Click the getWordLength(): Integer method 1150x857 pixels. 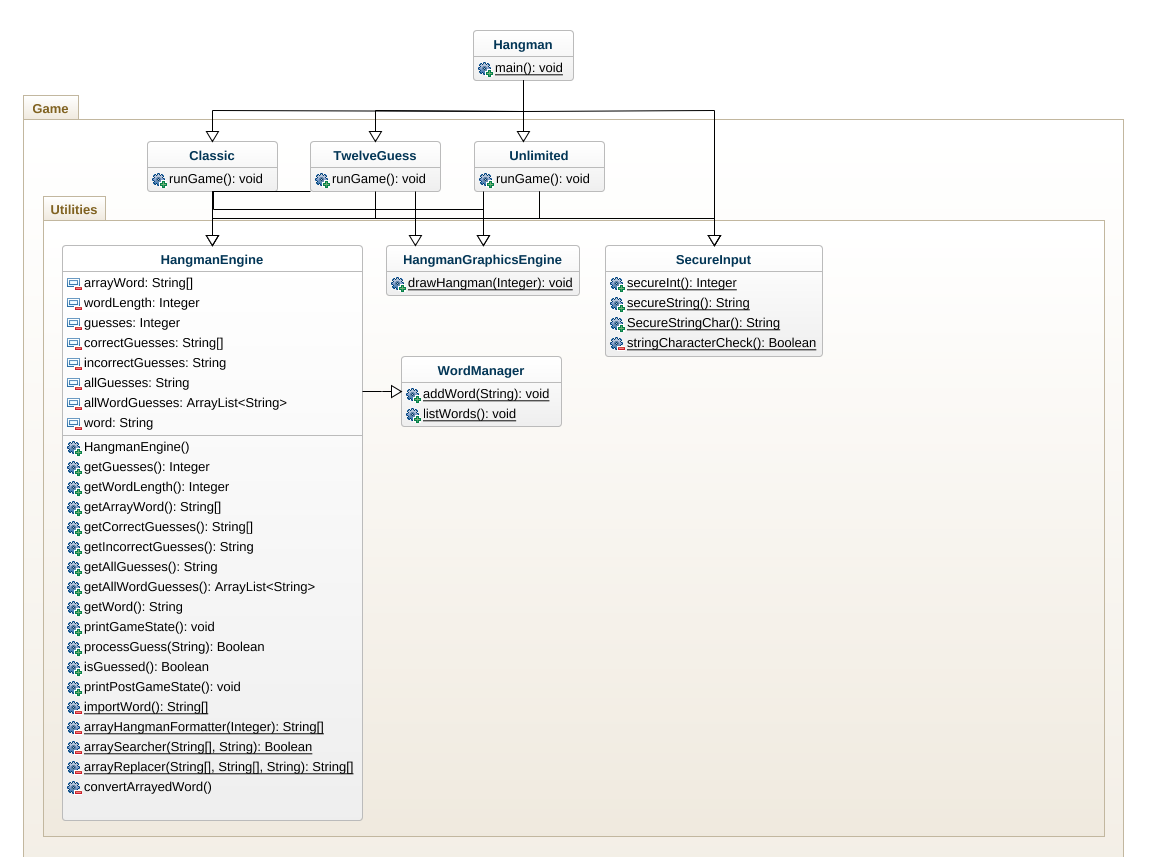[x=156, y=487]
